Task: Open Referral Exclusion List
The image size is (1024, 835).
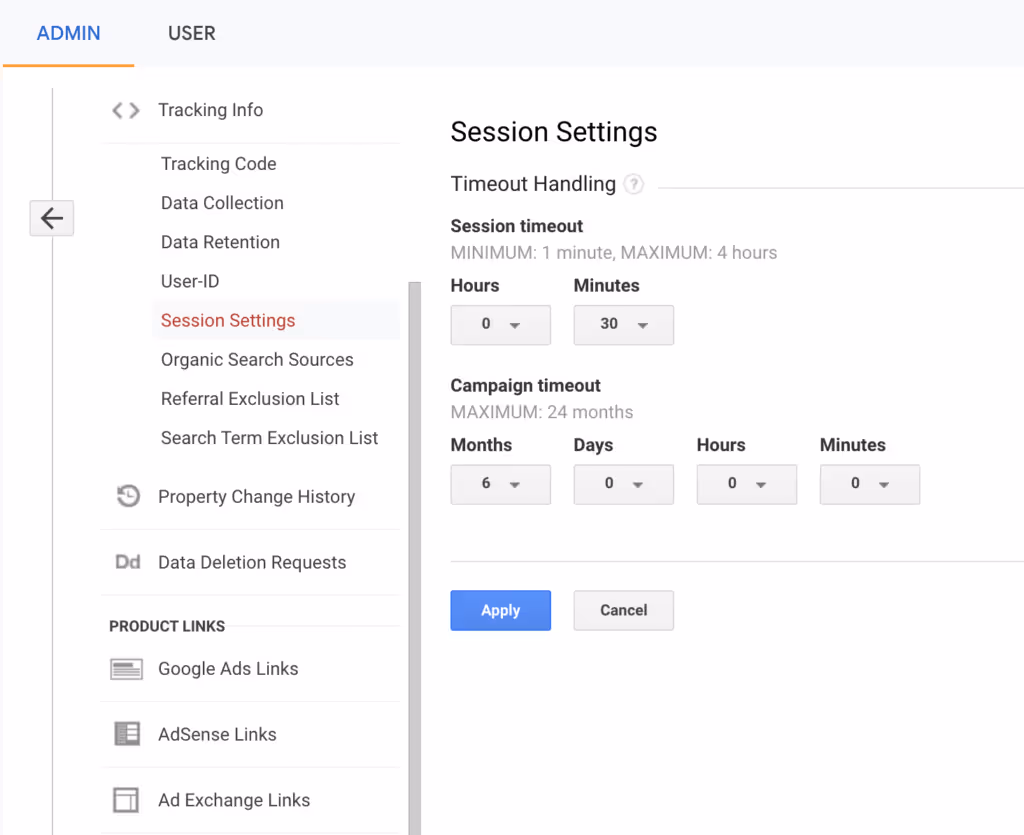Action: click(250, 399)
